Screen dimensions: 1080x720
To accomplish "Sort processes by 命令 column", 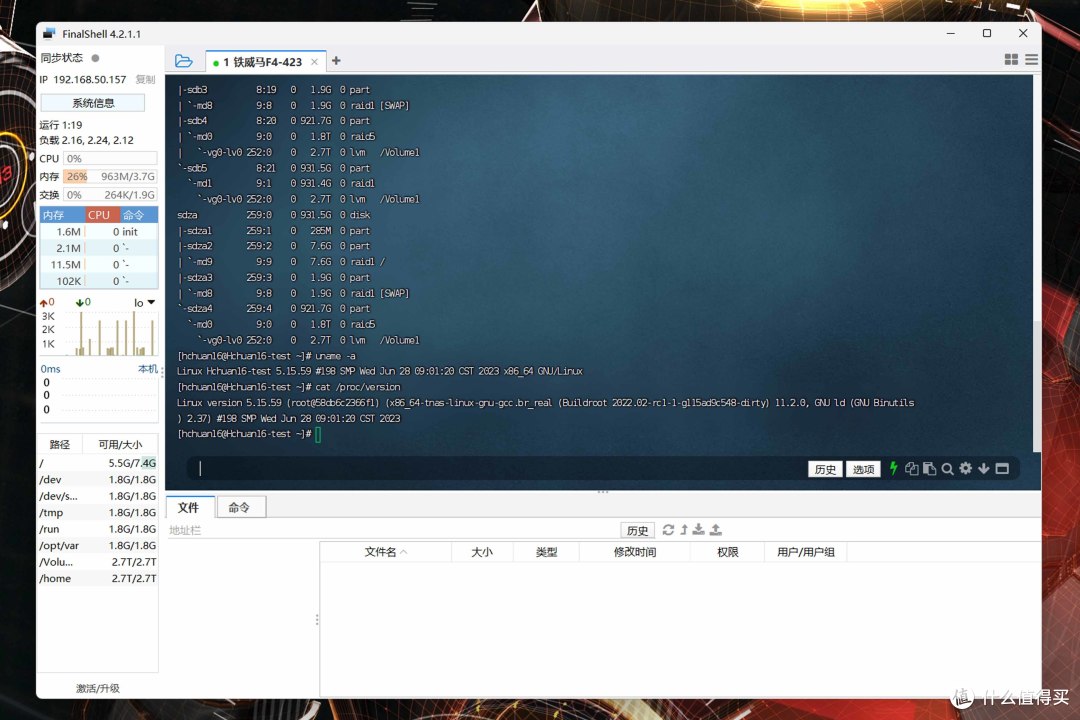I will click(138, 215).
